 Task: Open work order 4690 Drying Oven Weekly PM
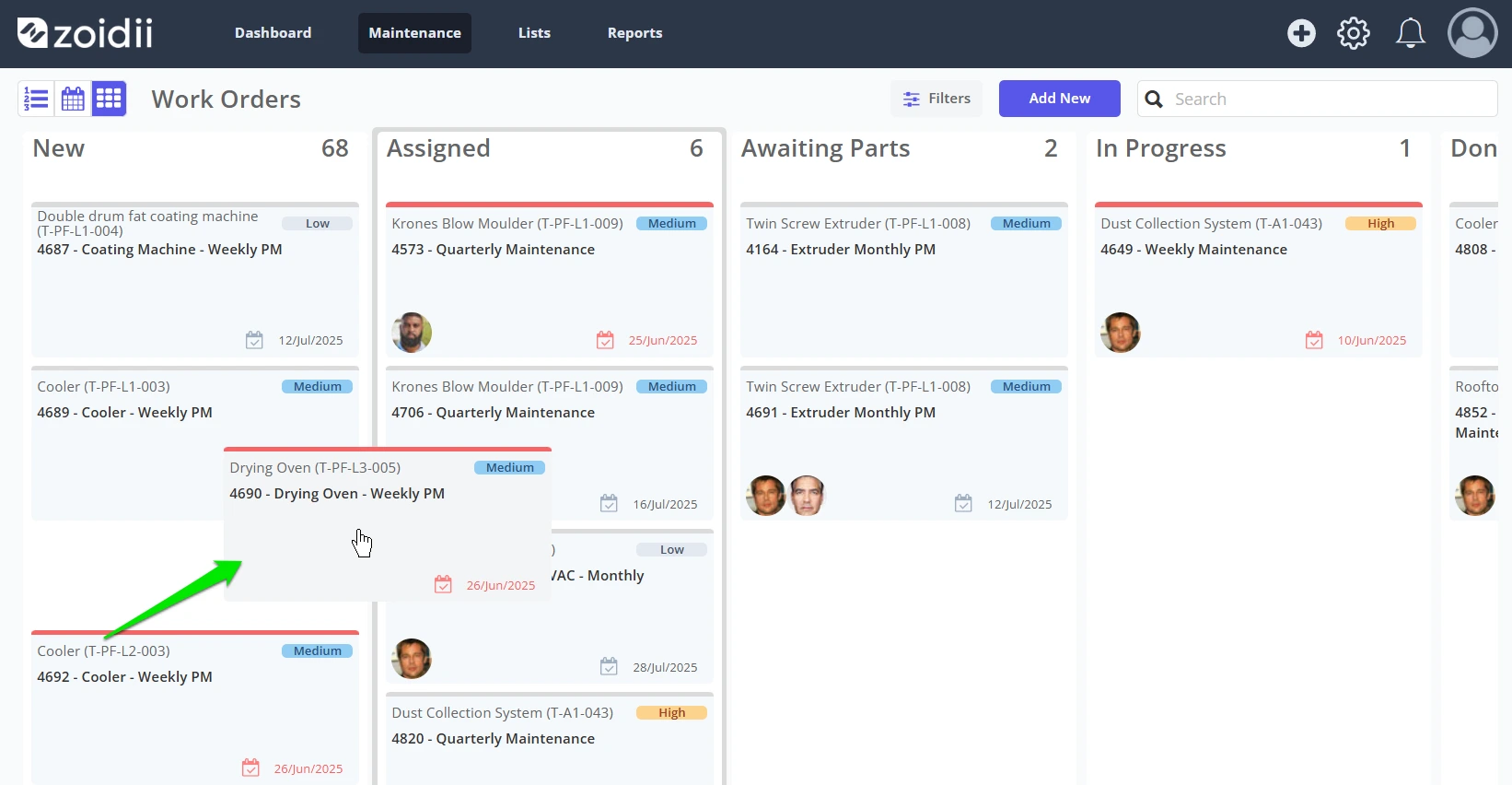coord(337,494)
